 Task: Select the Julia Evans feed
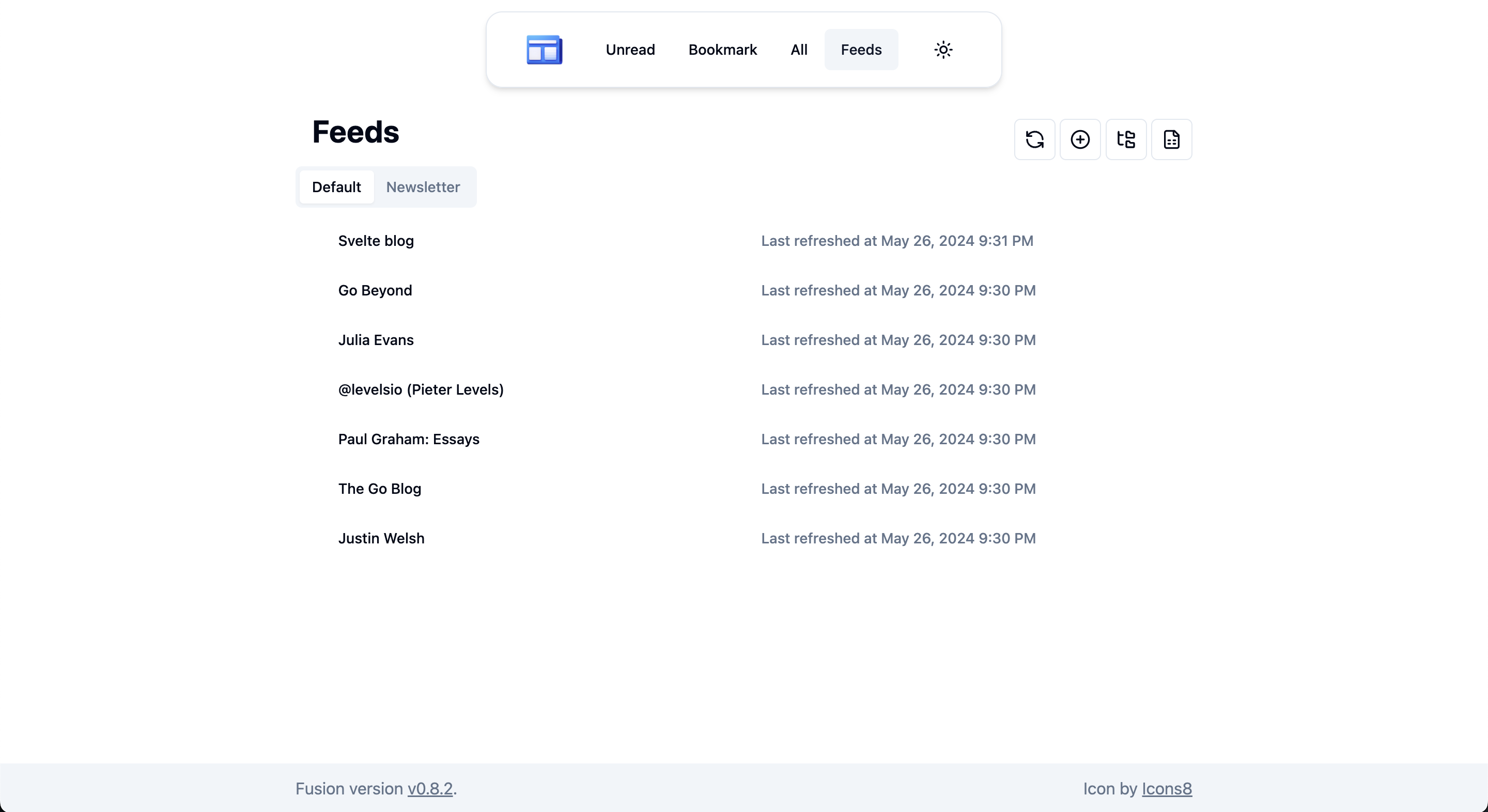[x=376, y=340]
